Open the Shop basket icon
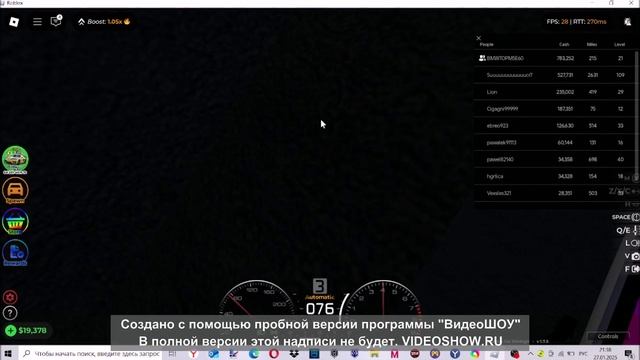The image size is (640, 360). (x=15, y=222)
